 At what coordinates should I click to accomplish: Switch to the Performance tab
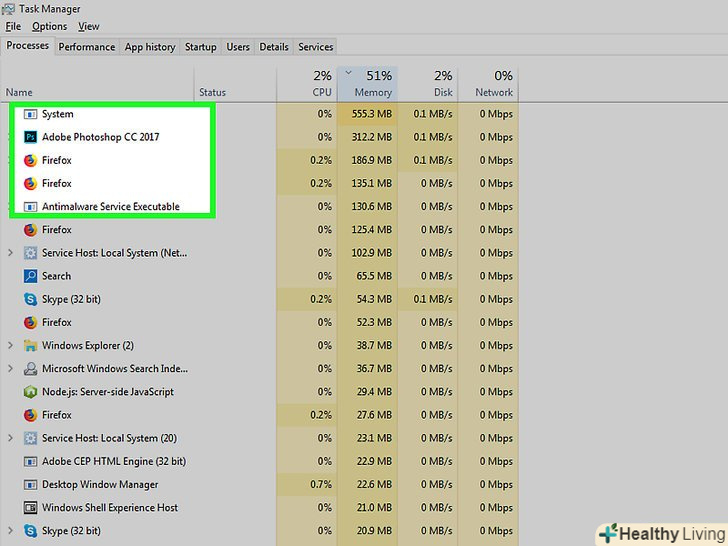(87, 47)
